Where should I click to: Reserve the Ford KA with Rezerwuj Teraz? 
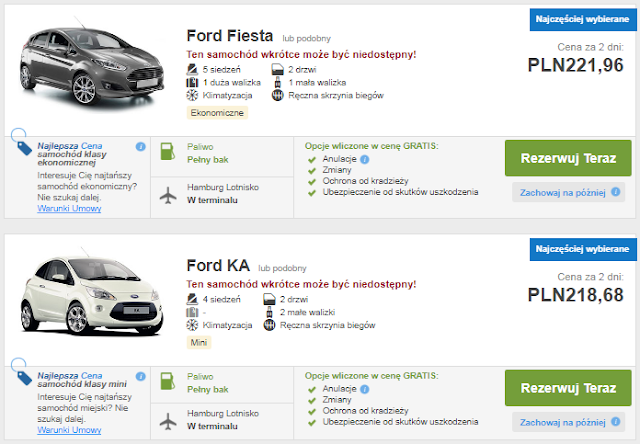[568, 388]
